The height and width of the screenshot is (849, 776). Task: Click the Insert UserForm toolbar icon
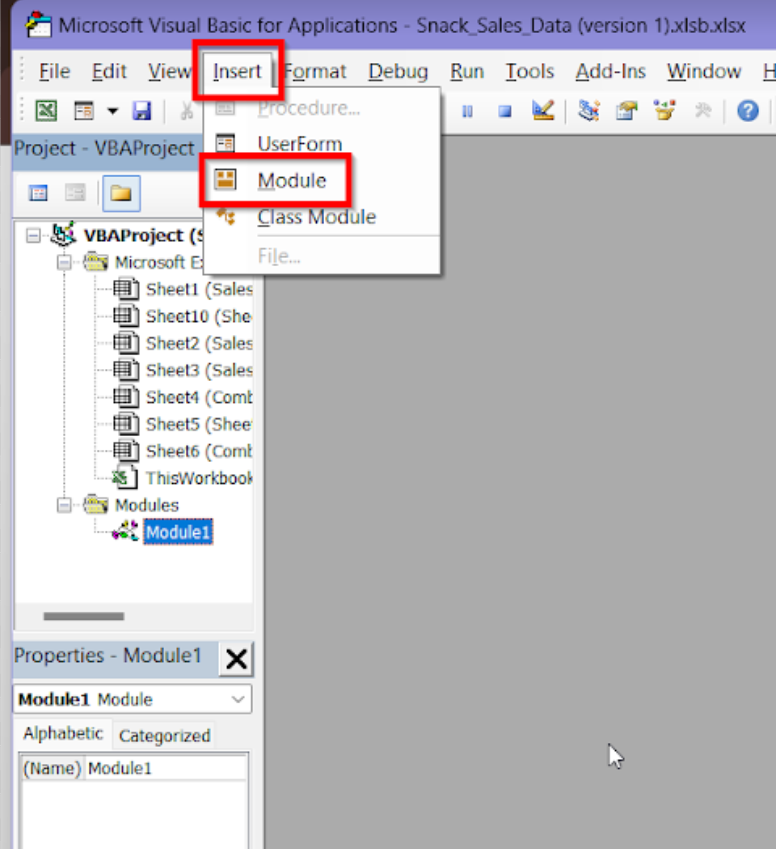click(84, 111)
